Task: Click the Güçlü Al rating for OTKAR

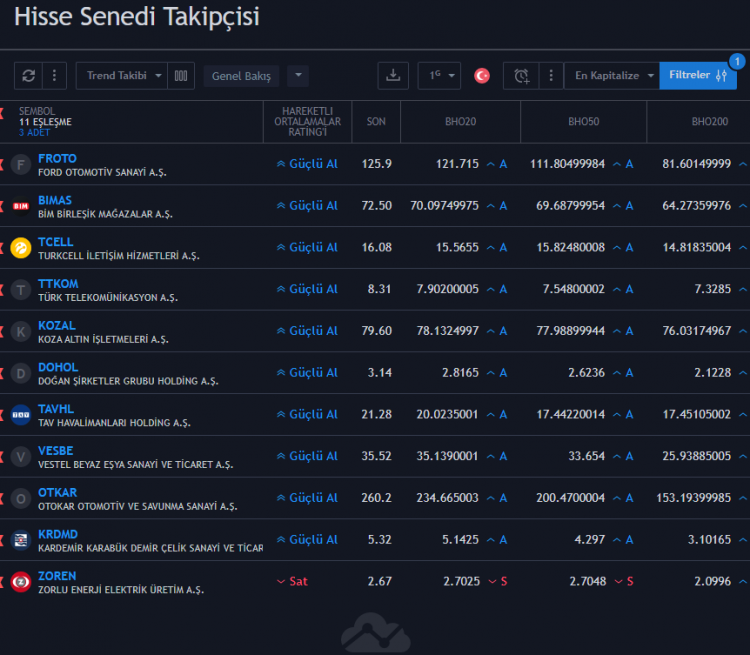Action: click(x=307, y=498)
